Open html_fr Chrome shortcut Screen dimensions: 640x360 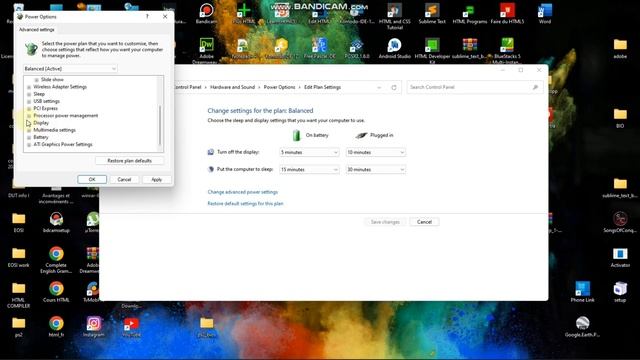coord(56,327)
